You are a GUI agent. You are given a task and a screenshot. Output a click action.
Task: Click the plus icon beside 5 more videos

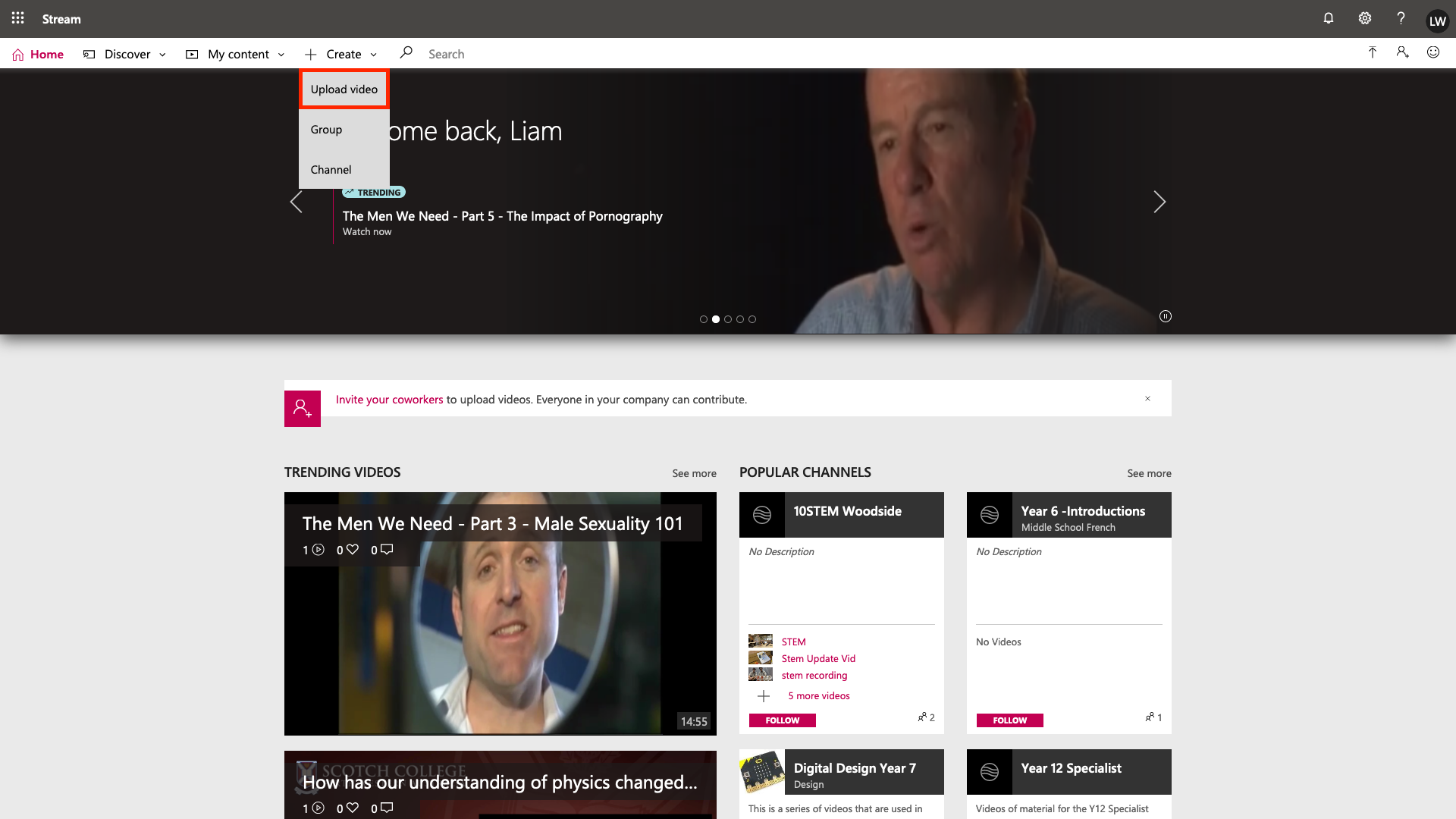764,696
